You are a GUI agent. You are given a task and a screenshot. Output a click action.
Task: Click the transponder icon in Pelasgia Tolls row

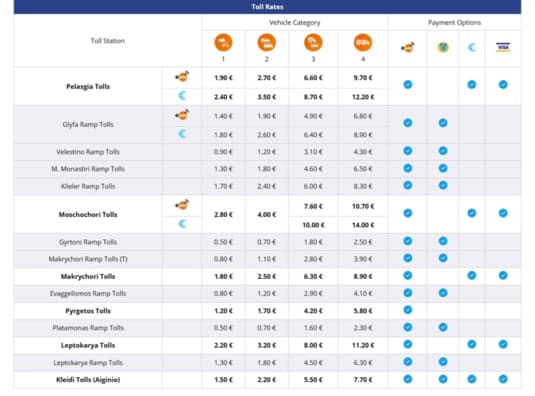pyautogui.click(x=182, y=77)
